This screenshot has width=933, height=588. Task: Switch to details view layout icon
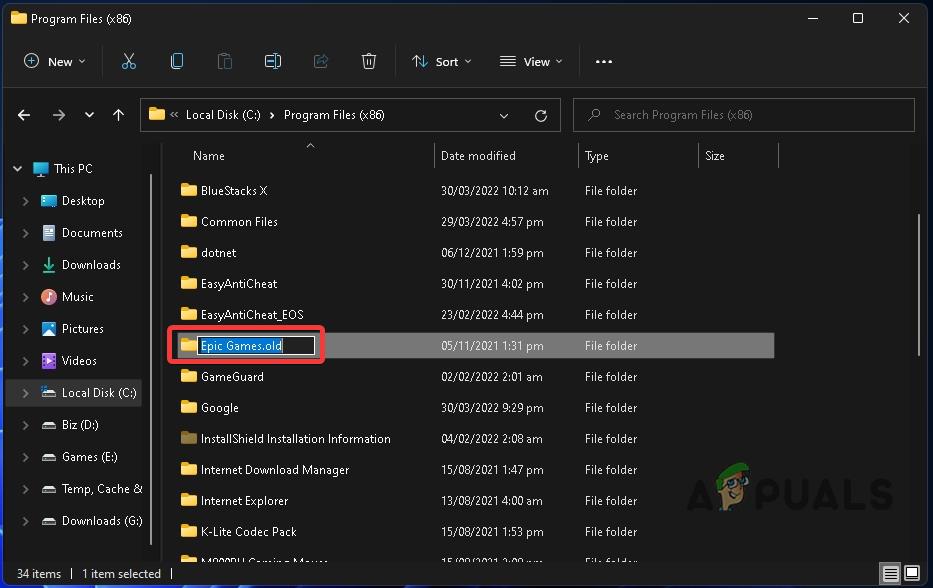(891, 574)
